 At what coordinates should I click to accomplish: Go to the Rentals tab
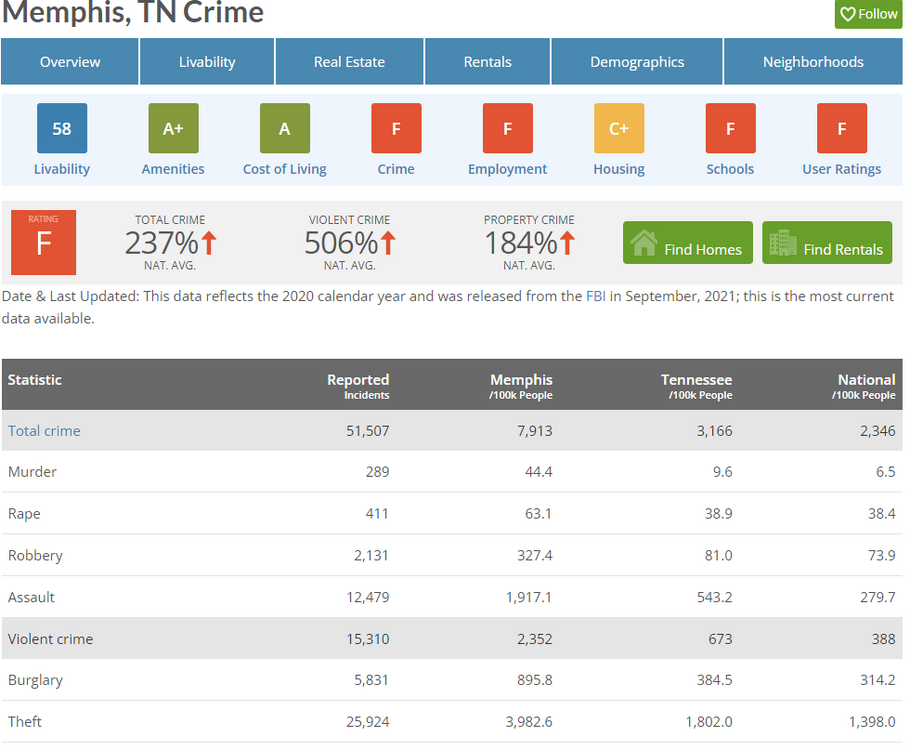487,62
